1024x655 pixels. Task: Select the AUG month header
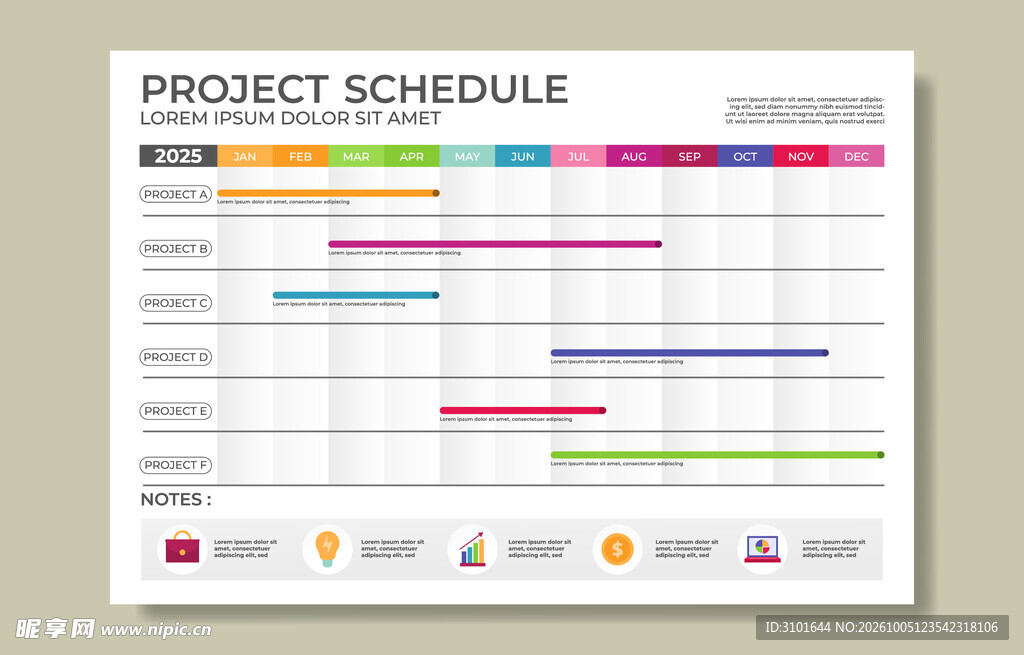[633, 156]
